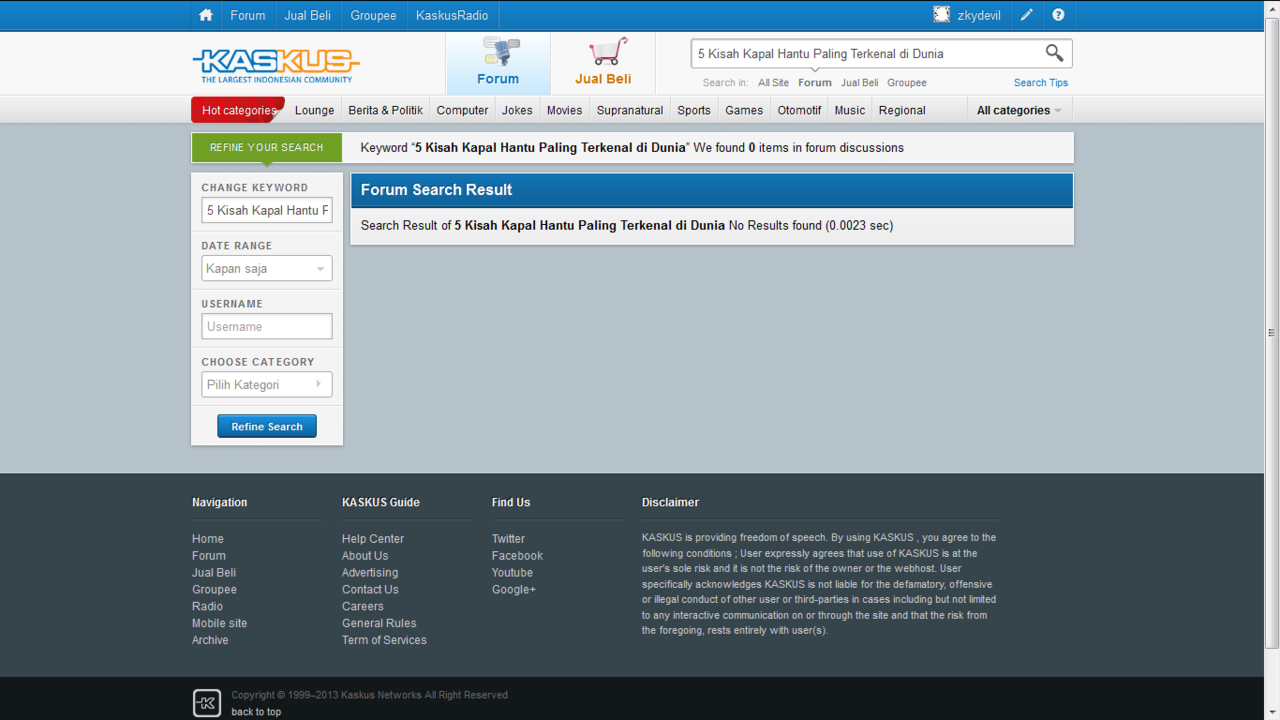Open Term of Services link
1280x720 pixels.
pos(384,640)
